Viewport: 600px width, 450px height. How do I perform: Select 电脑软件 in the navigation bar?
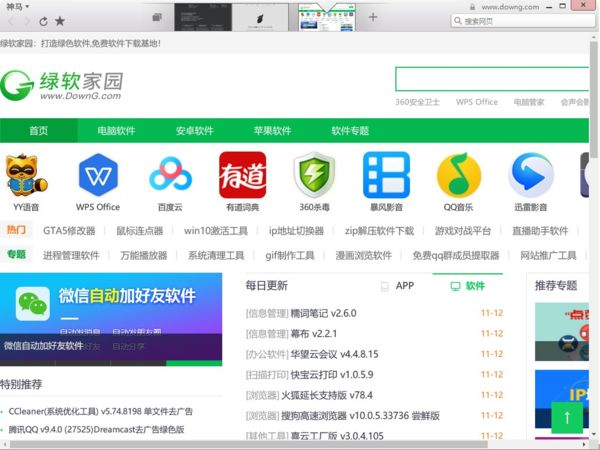[x=116, y=130]
